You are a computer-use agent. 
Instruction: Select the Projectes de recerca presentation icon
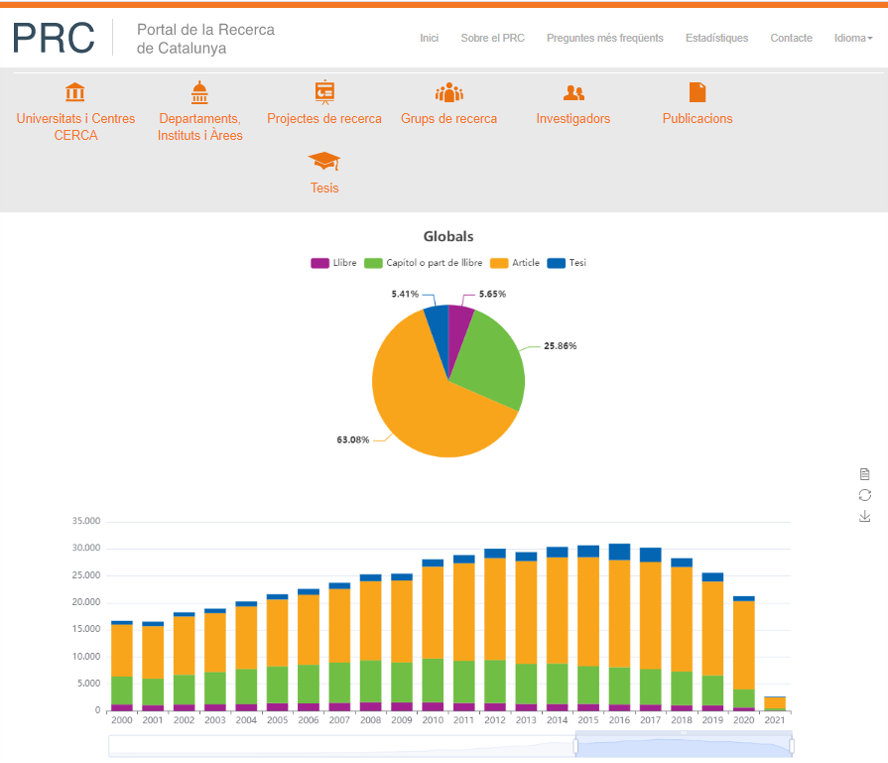[324, 92]
